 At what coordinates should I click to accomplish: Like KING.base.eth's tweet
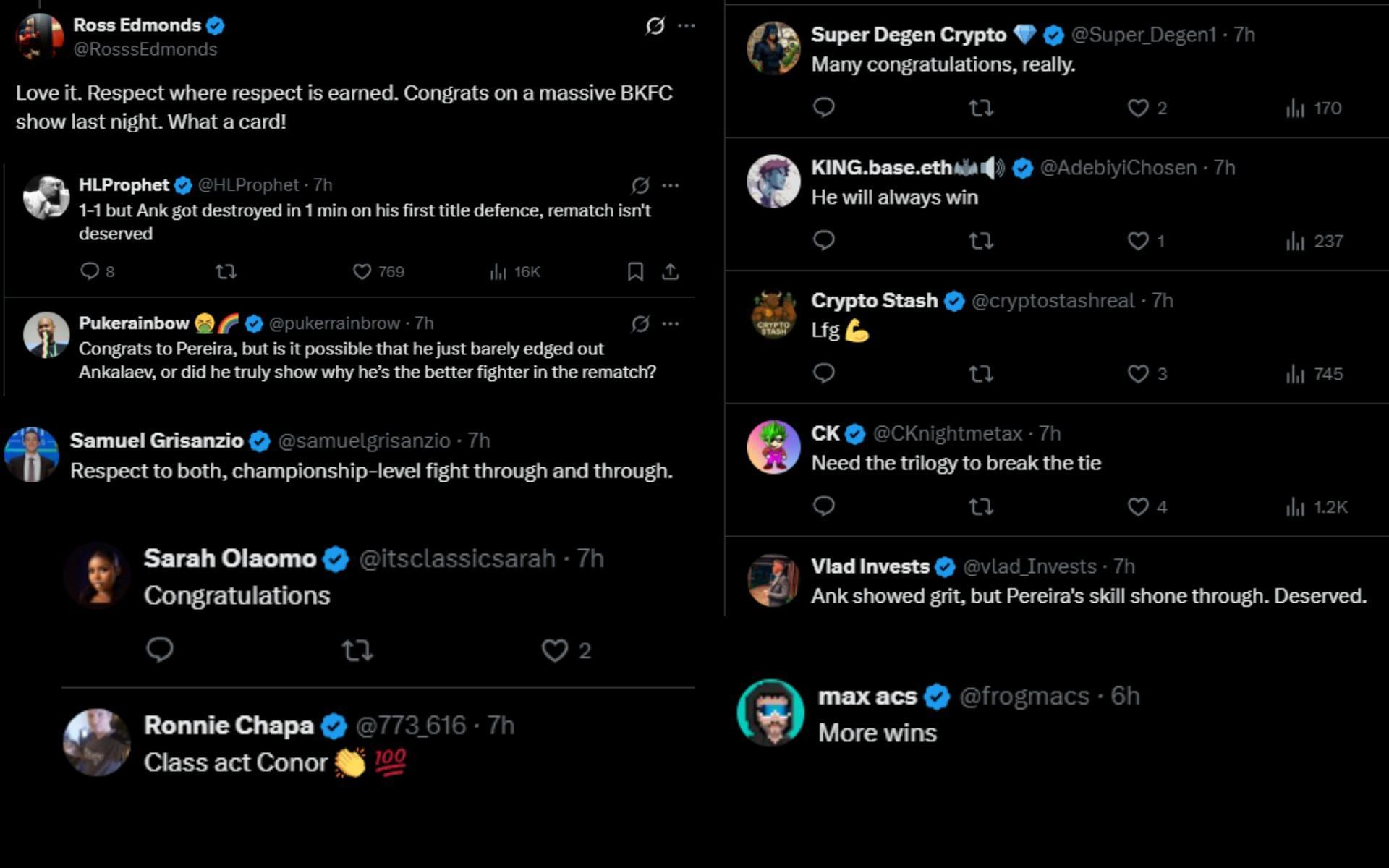coord(1138,241)
